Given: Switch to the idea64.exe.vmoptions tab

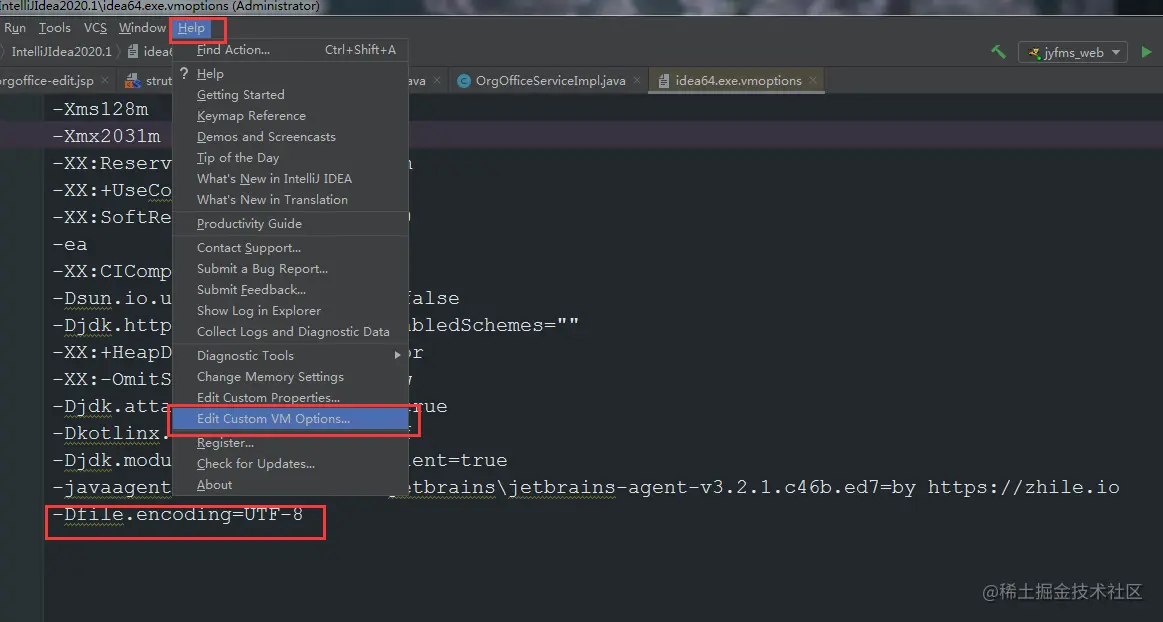Looking at the screenshot, I should pos(738,81).
